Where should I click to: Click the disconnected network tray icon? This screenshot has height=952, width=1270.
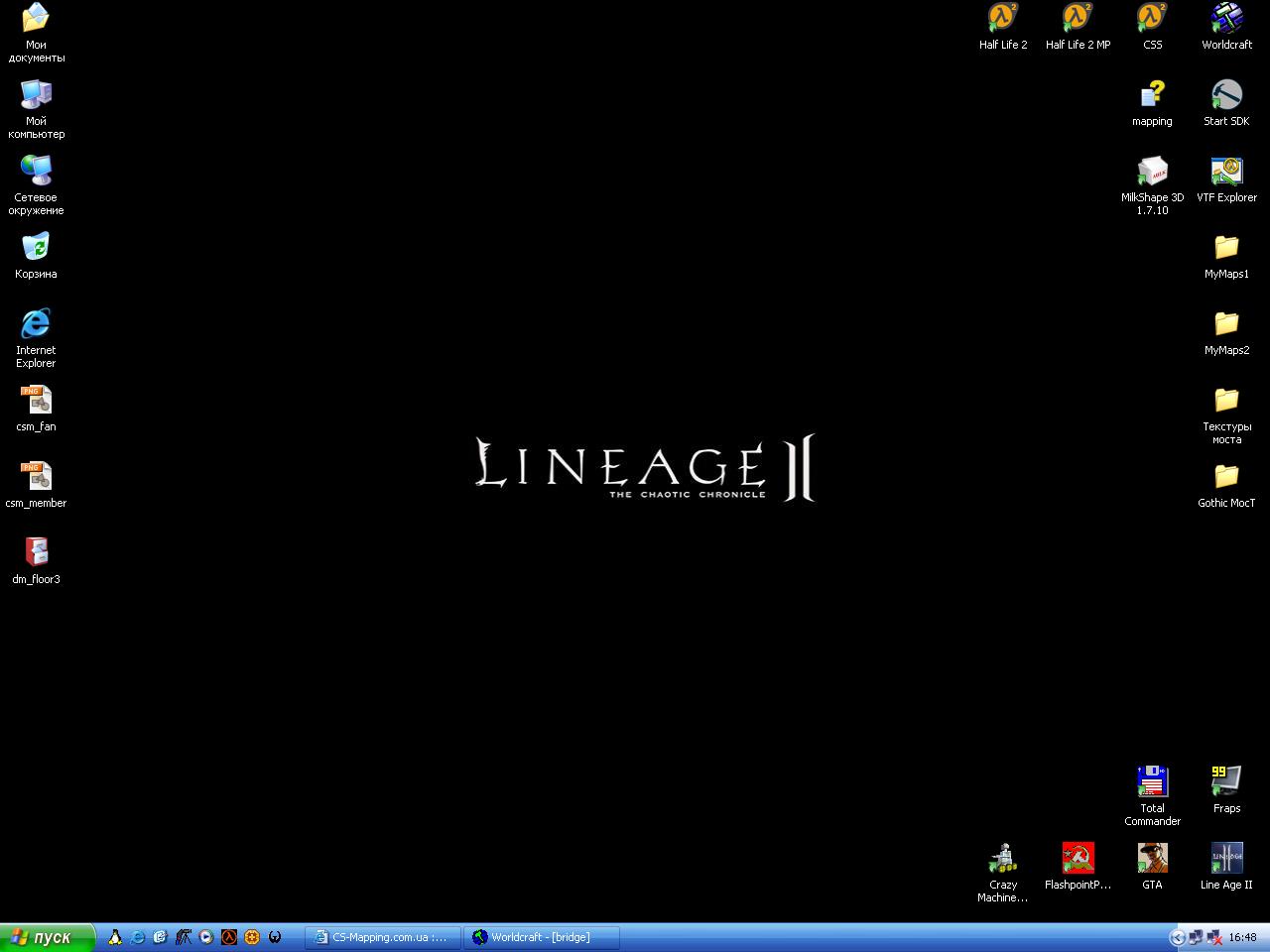click(1213, 937)
